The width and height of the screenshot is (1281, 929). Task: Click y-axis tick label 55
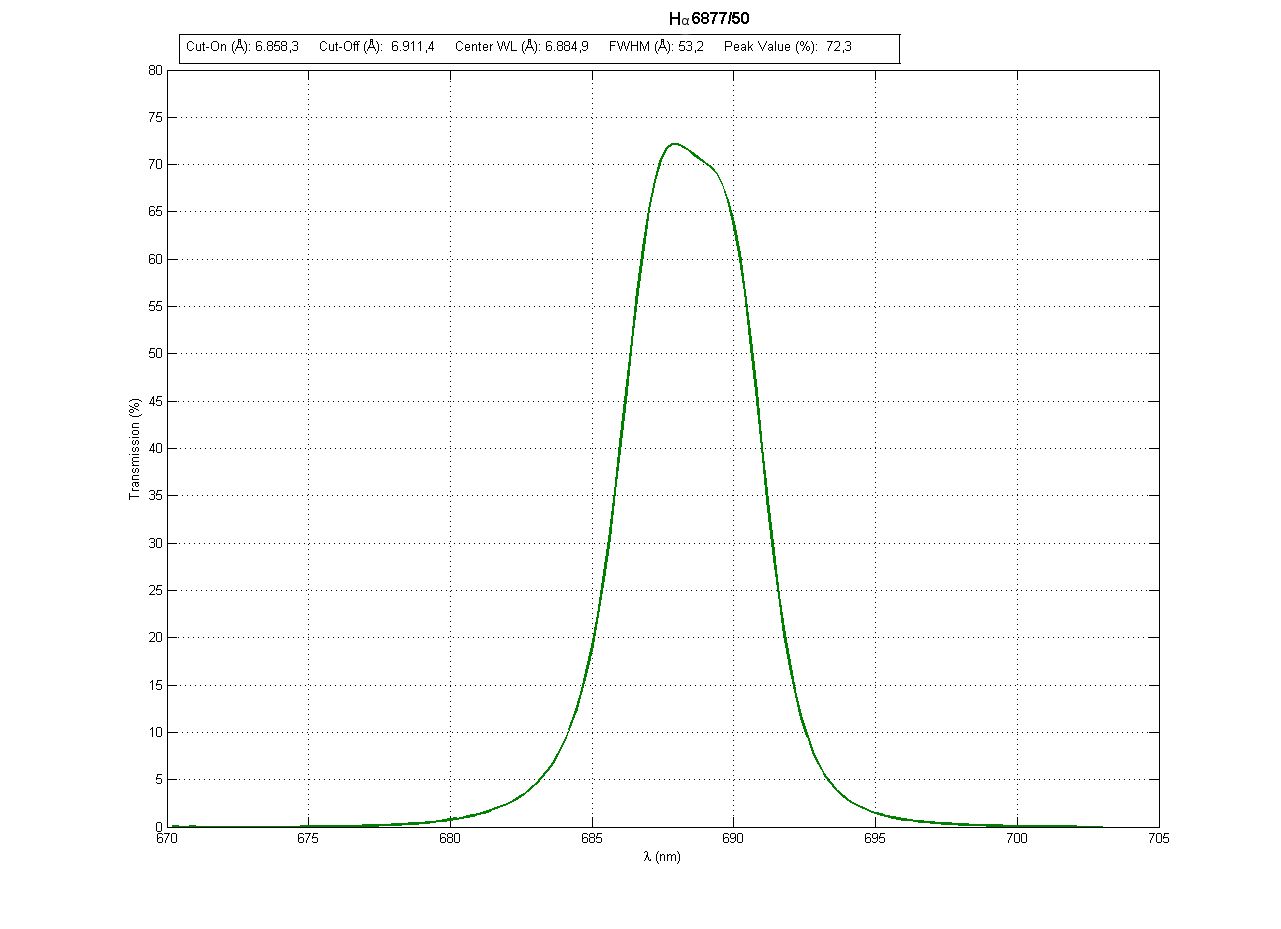pos(155,306)
